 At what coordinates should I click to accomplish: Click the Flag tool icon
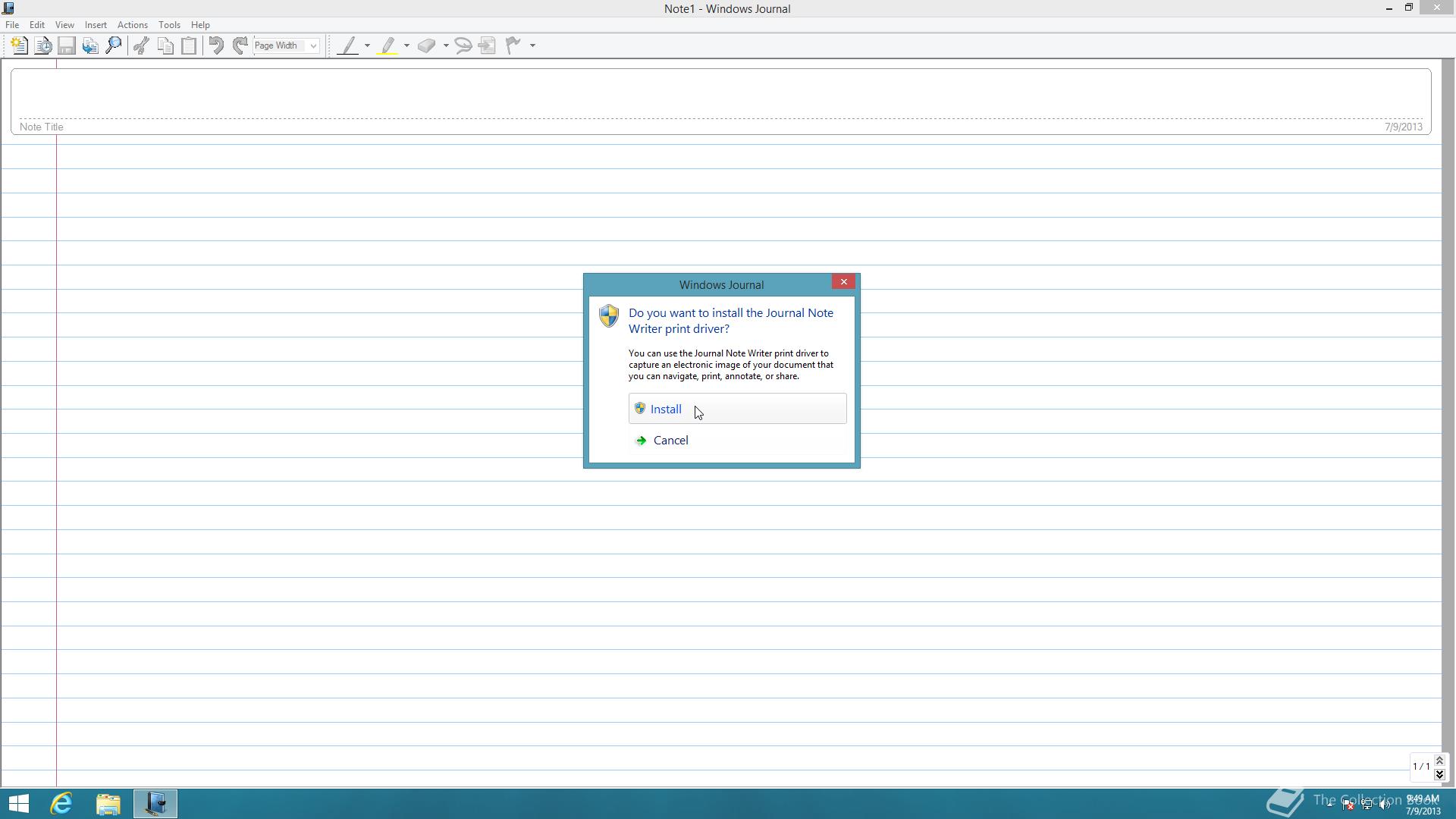point(513,45)
